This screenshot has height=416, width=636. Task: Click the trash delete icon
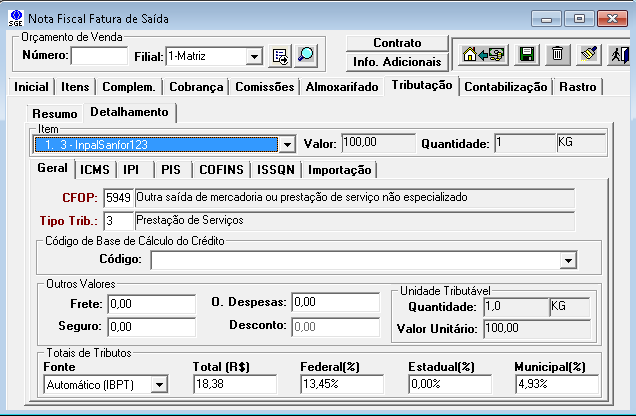(x=558, y=55)
